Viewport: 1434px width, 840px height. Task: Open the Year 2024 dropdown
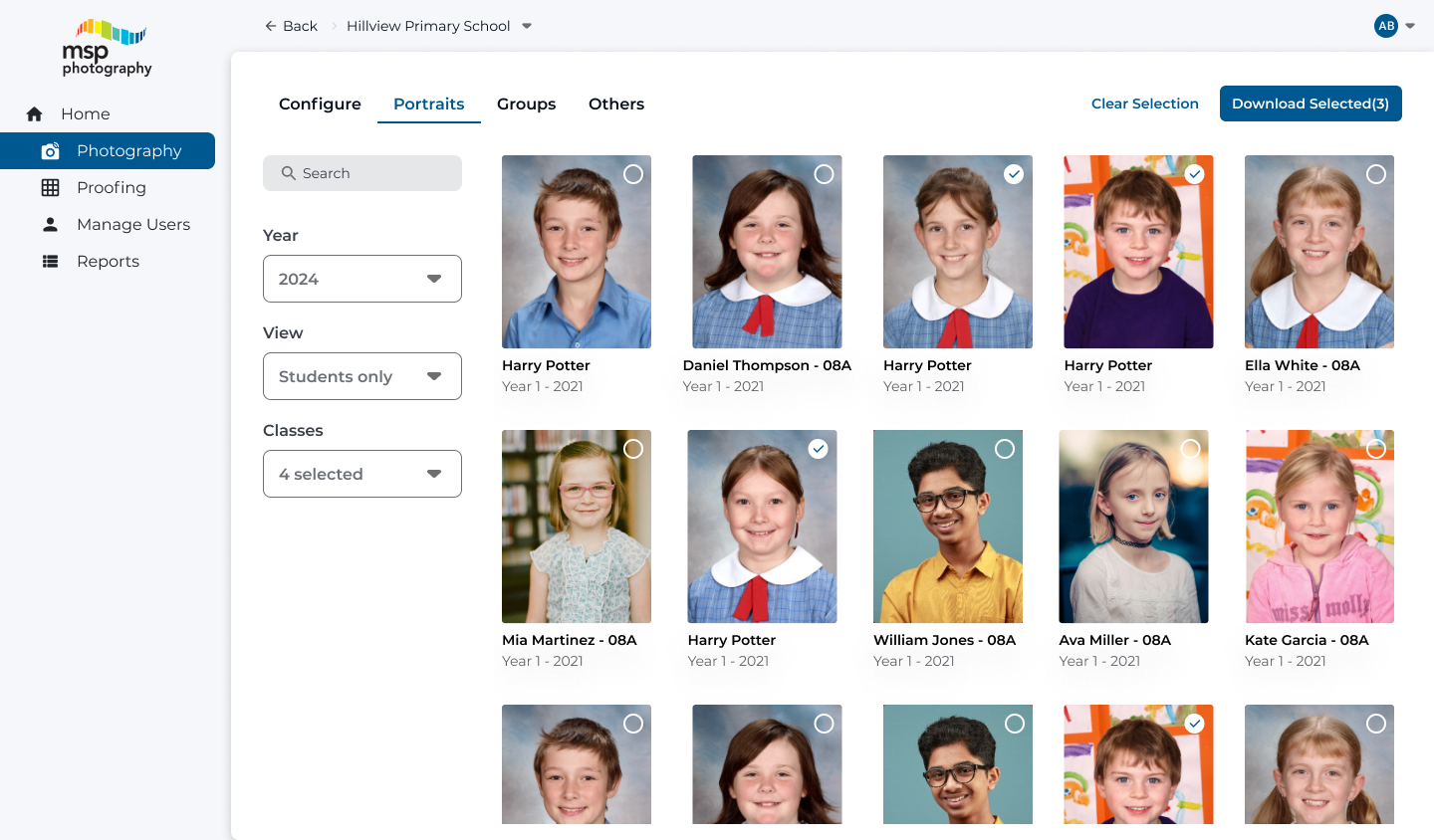pyautogui.click(x=362, y=279)
